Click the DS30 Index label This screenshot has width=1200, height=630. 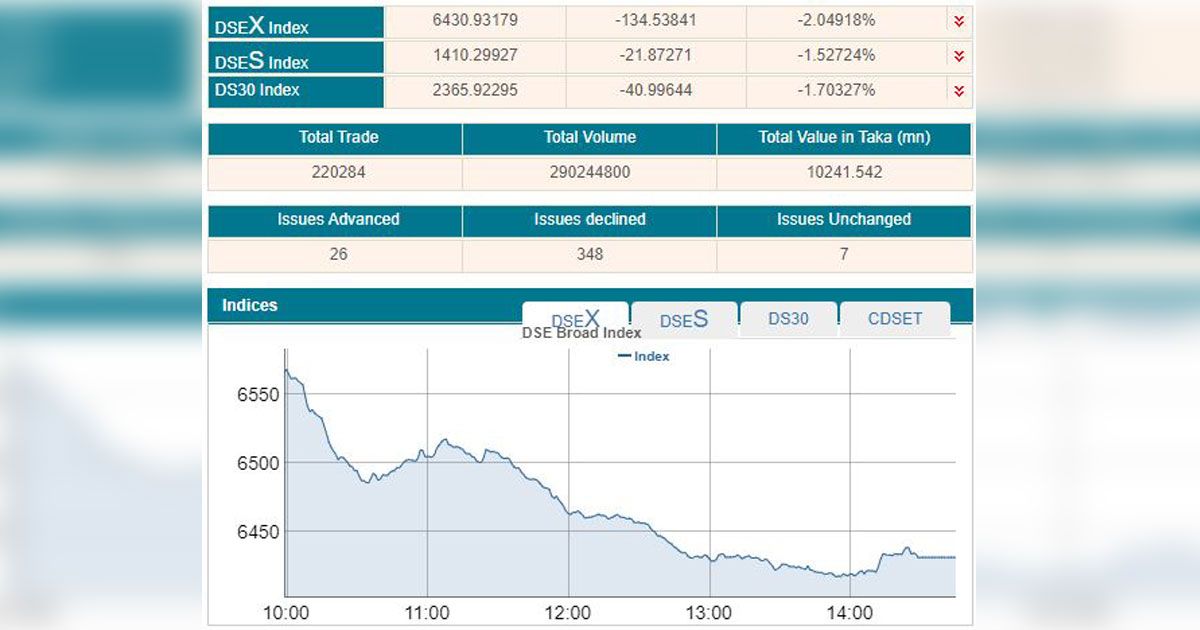point(257,90)
